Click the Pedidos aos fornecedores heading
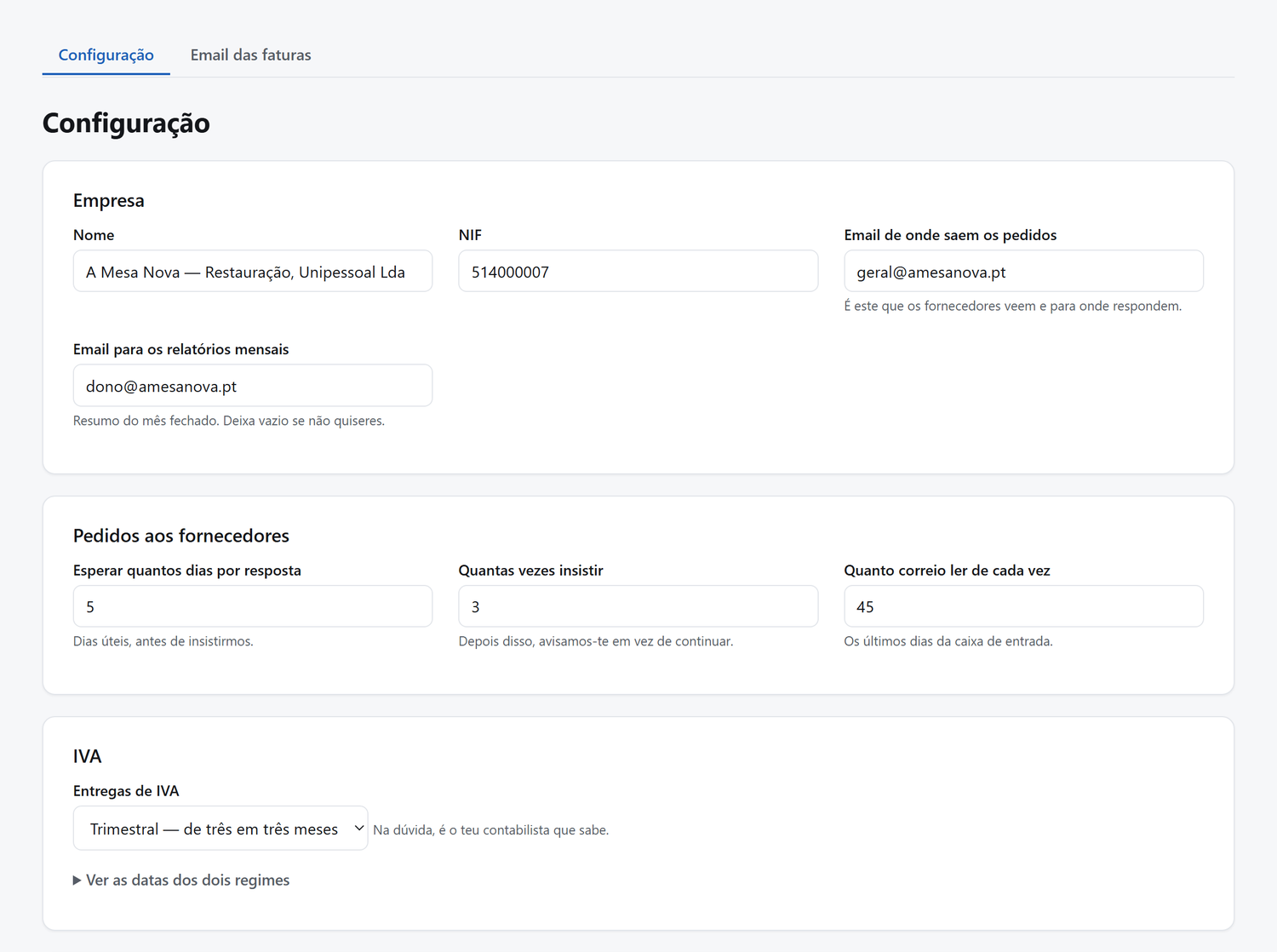Image resolution: width=1277 pixels, height=952 pixels. point(181,536)
